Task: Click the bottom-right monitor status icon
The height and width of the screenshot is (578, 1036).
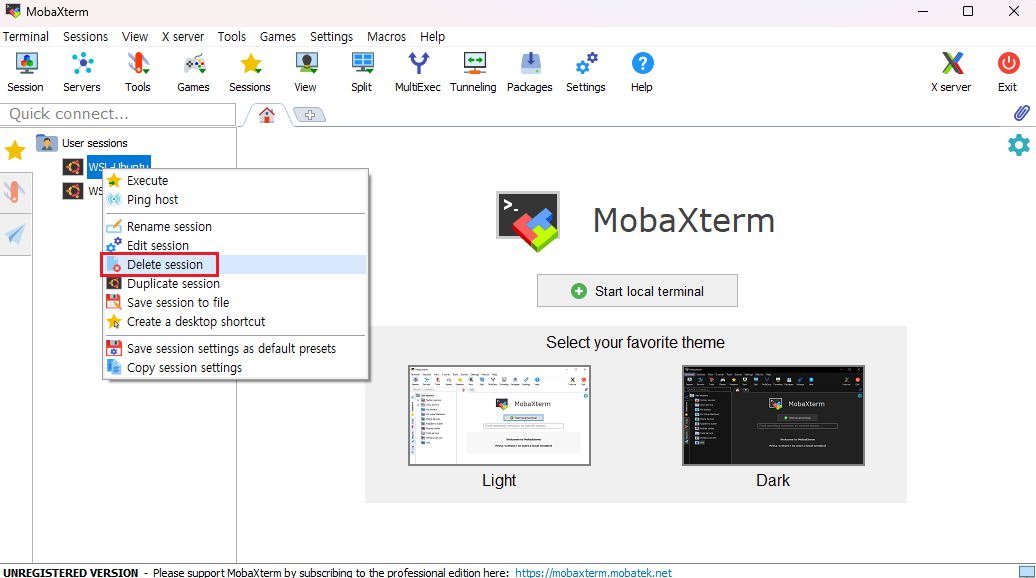Action: pos(1027,572)
